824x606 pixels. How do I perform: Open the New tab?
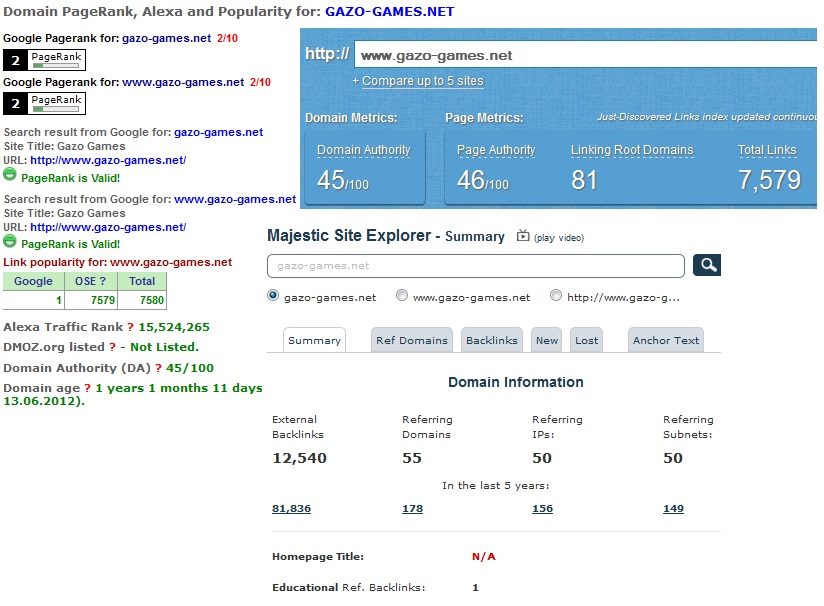point(547,340)
